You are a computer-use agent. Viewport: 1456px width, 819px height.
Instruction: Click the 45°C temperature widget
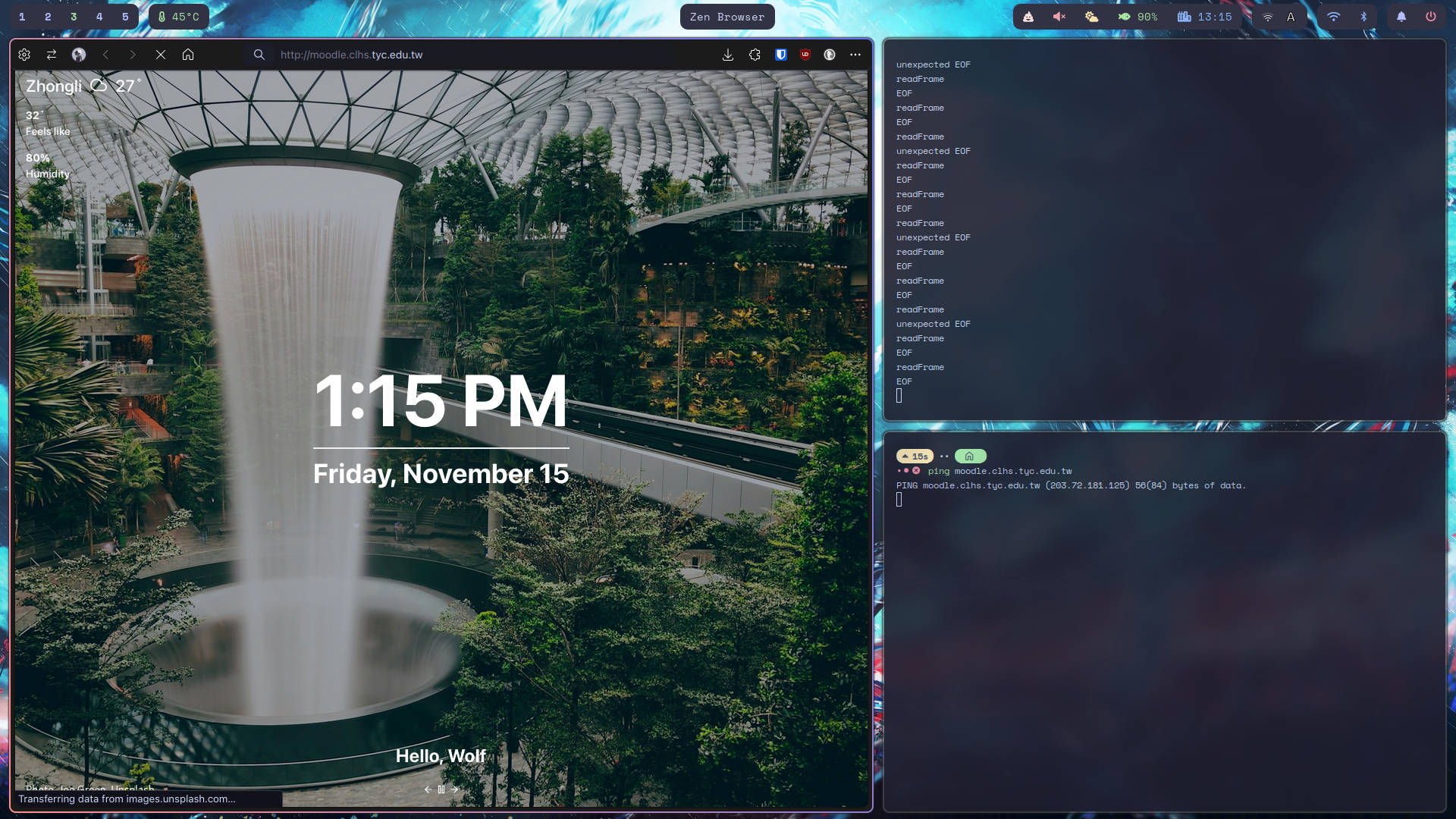pos(179,17)
